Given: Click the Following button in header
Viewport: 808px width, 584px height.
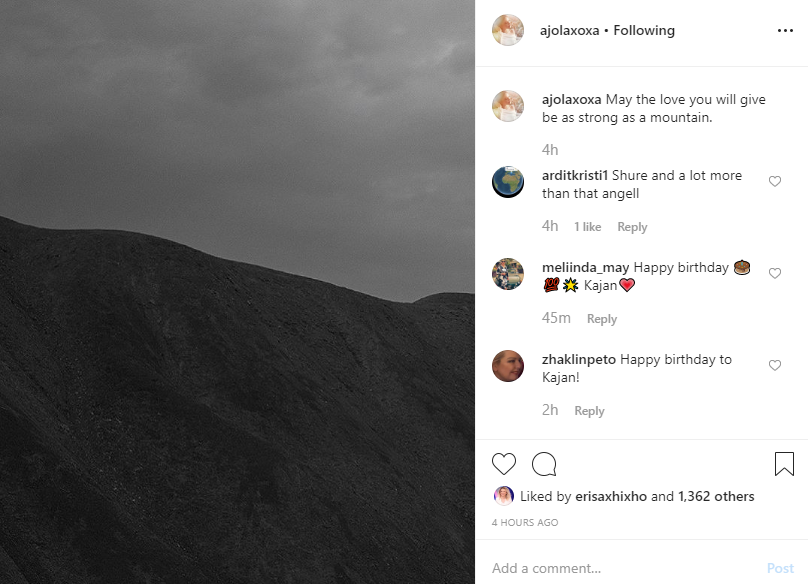Looking at the screenshot, I should pos(644,31).
